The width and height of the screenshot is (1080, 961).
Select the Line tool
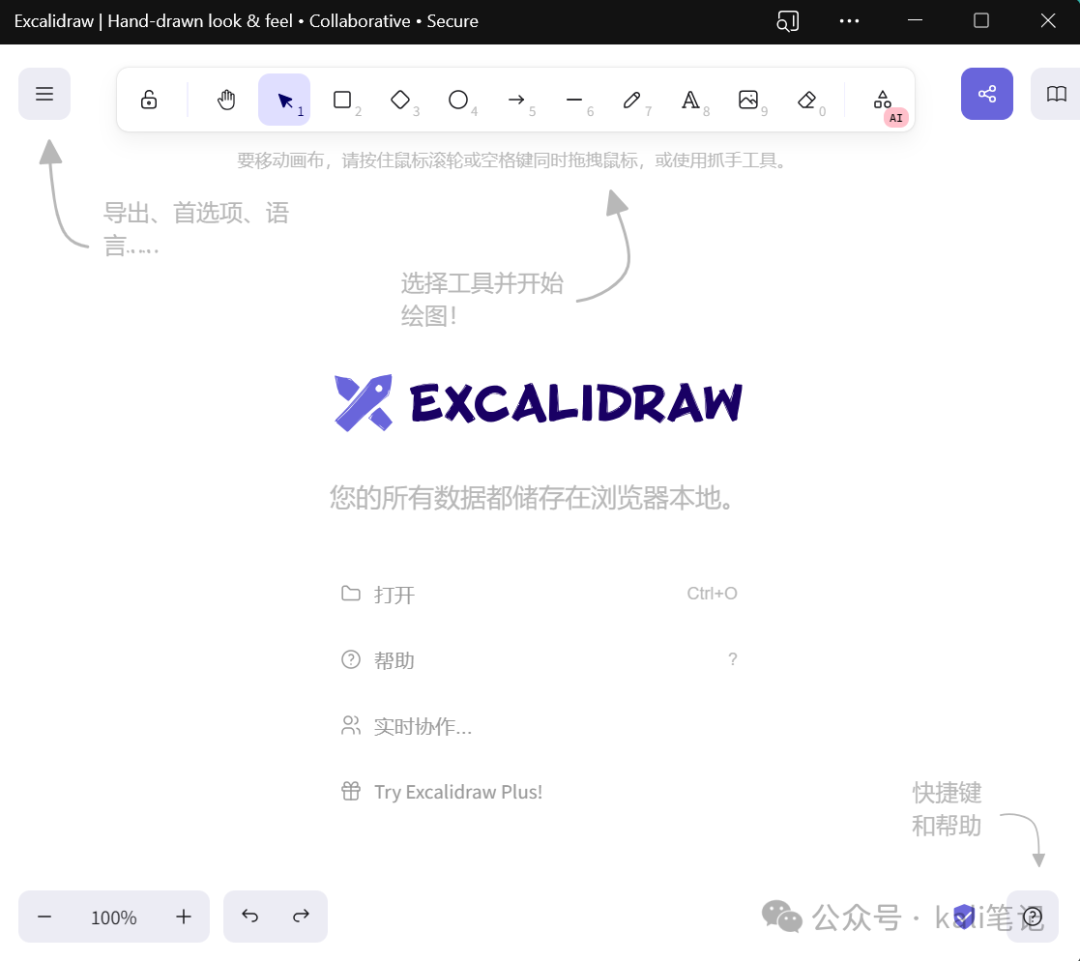click(x=574, y=100)
